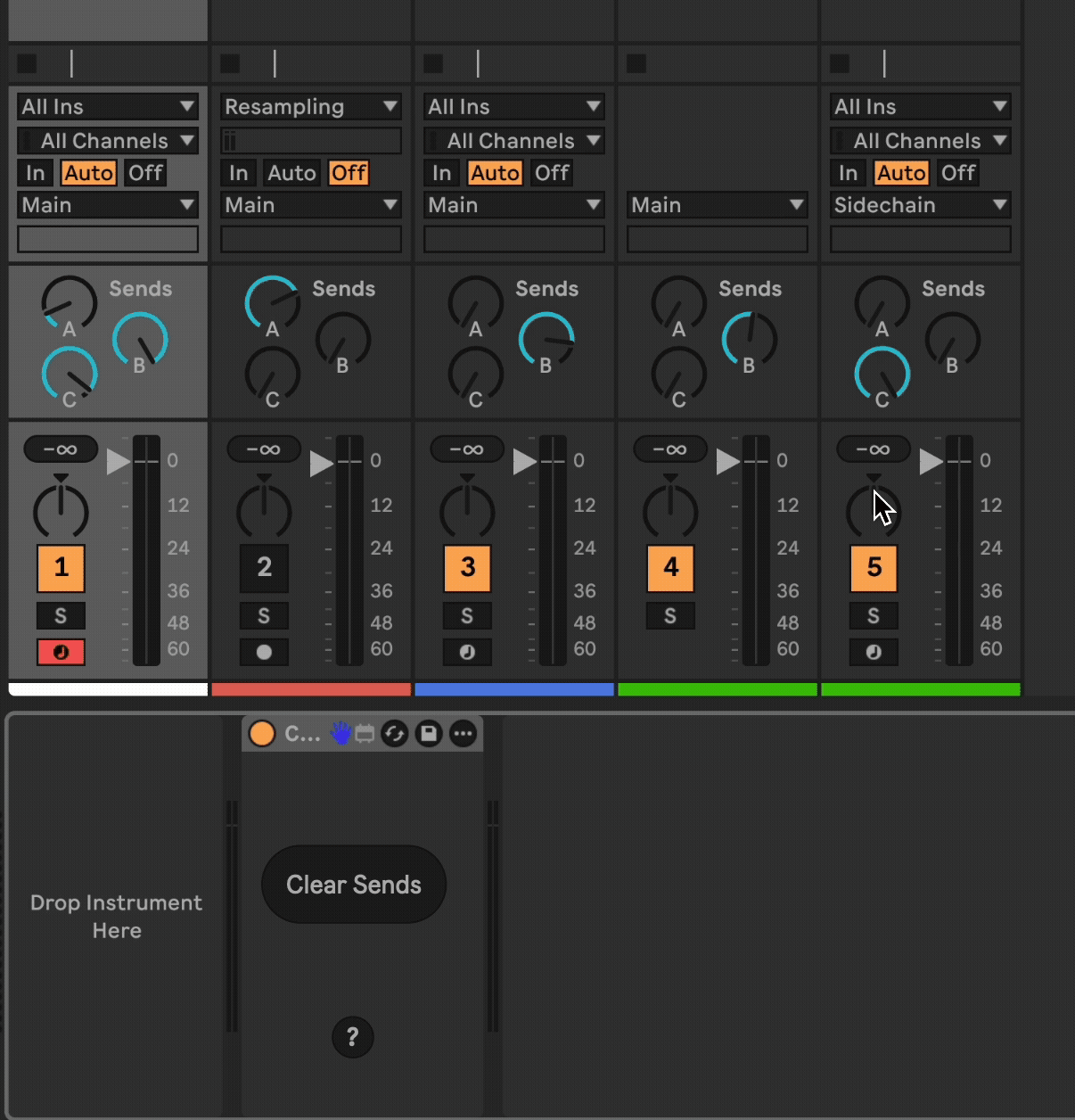Click the question mark help button

click(353, 1037)
